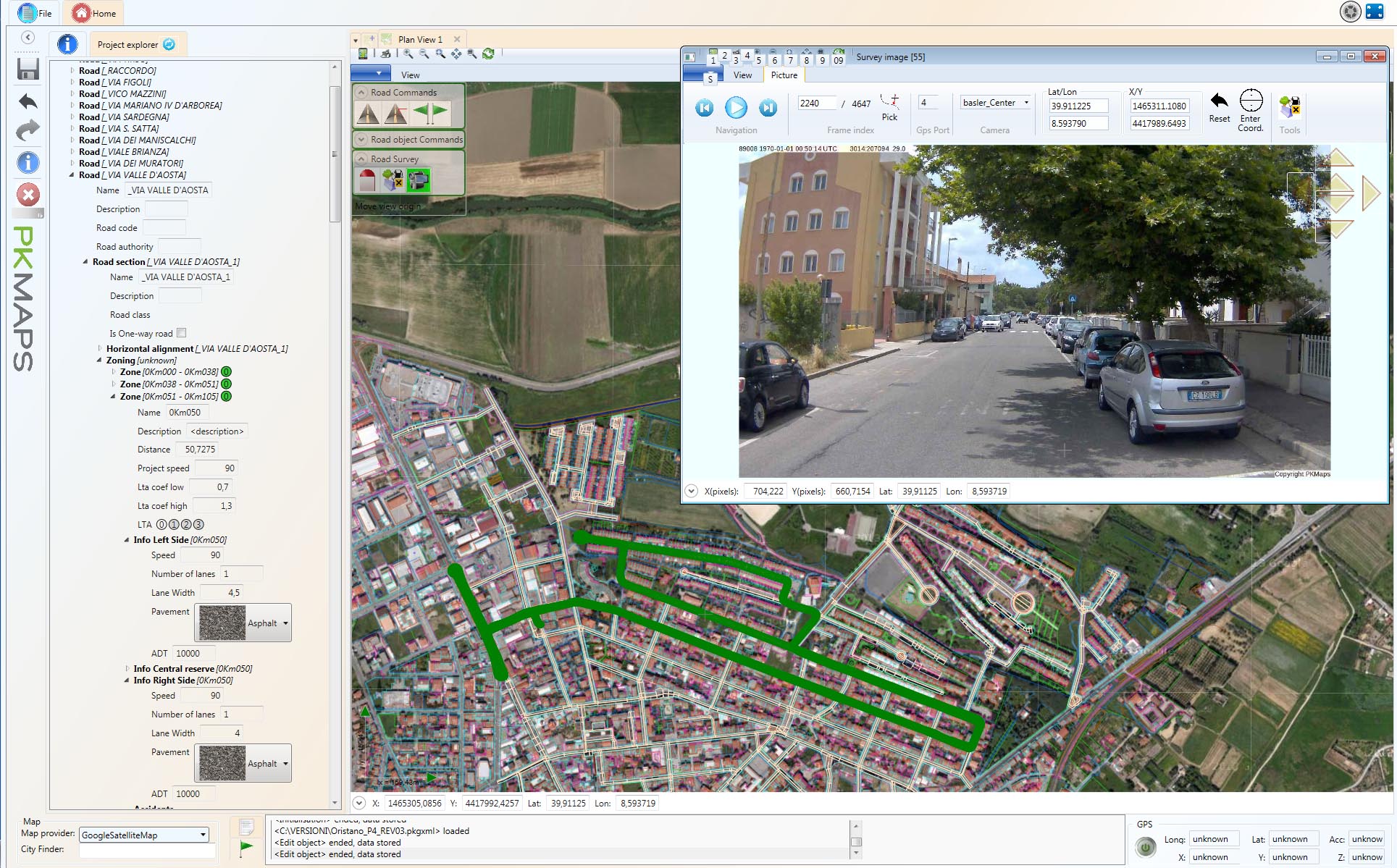Select LTA option 2
The height and width of the screenshot is (868, 1397).
tap(186, 525)
